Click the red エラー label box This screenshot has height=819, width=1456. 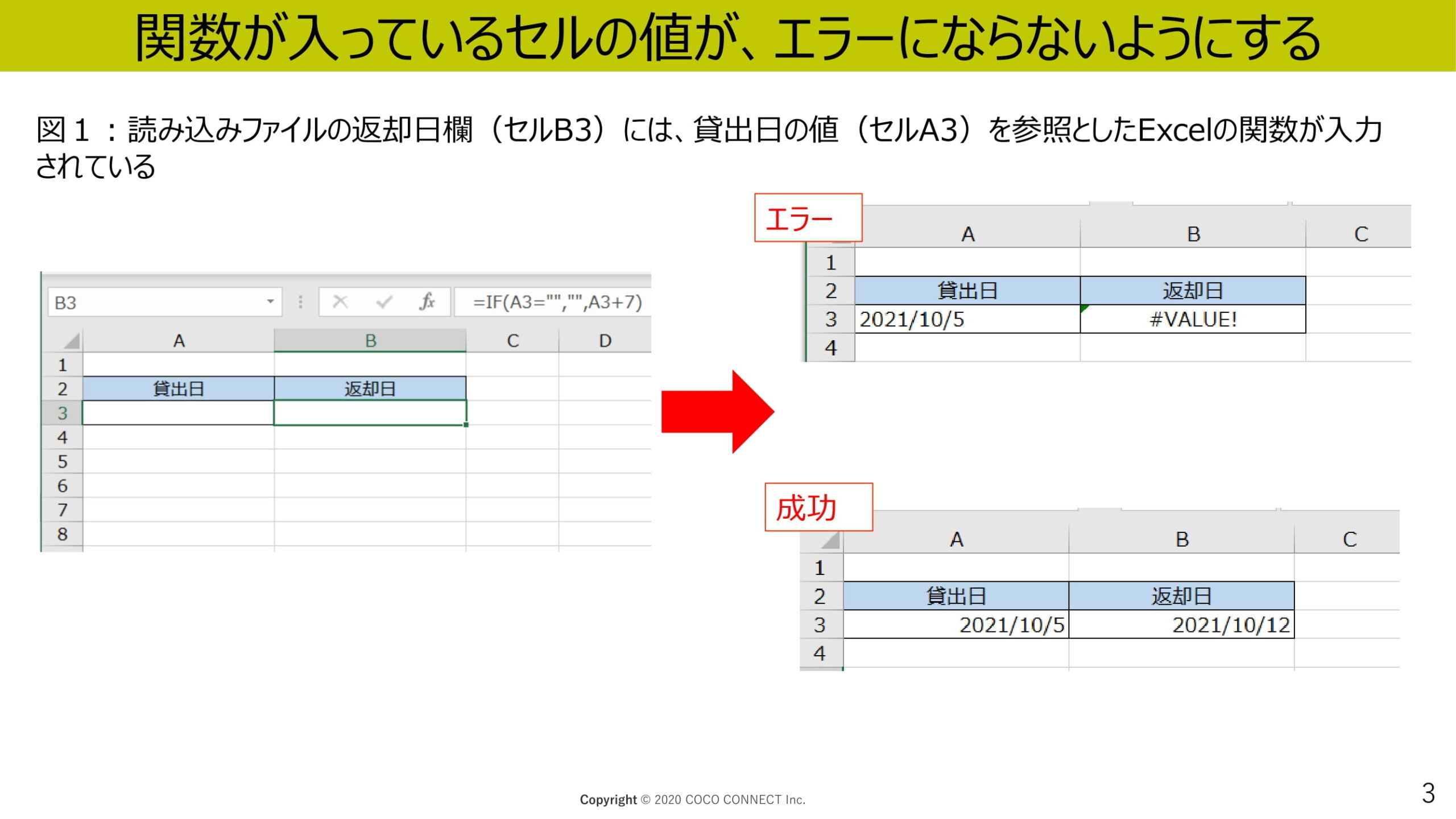808,218
